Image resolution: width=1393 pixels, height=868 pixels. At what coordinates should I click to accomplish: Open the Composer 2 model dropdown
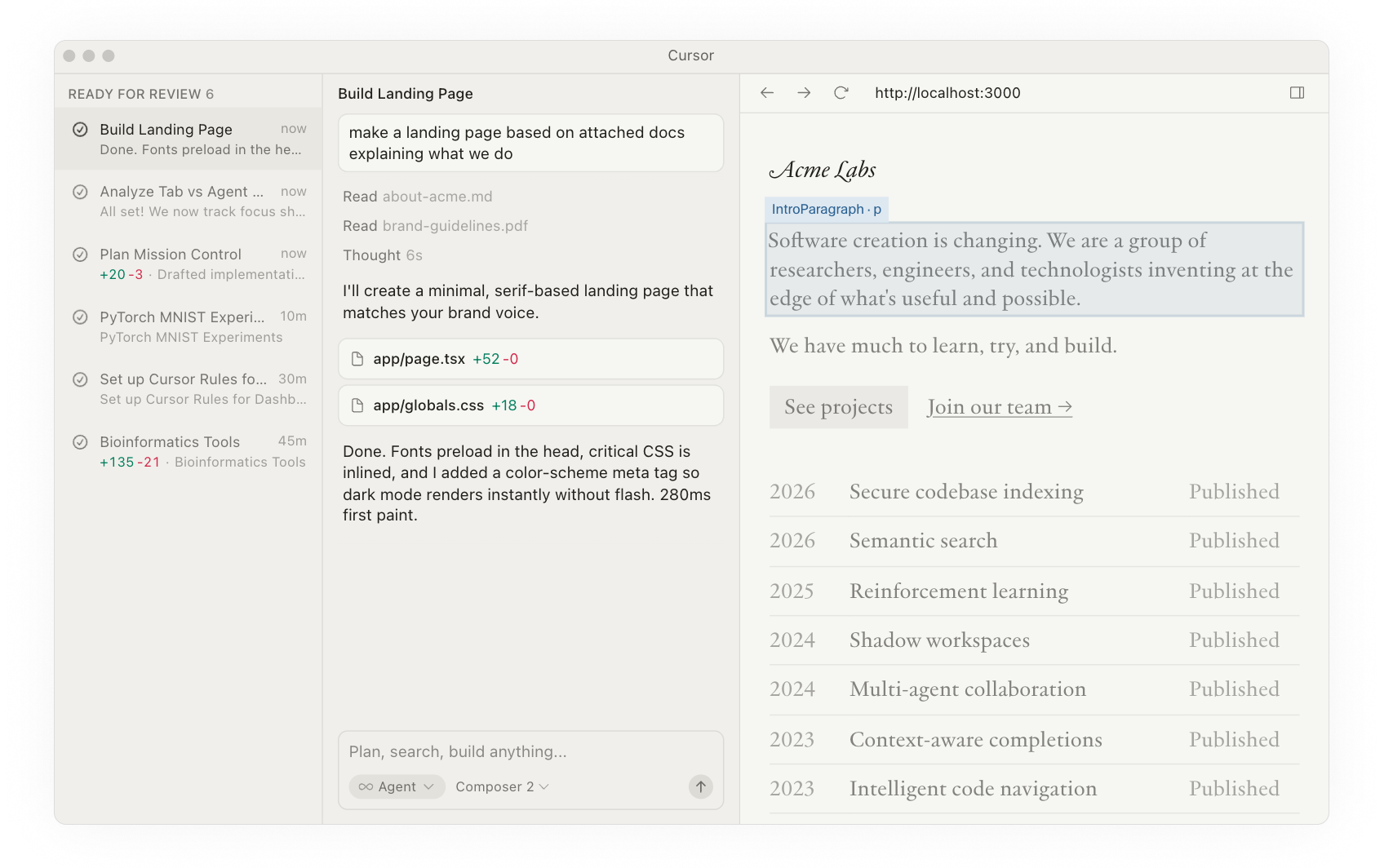point(502,786)
